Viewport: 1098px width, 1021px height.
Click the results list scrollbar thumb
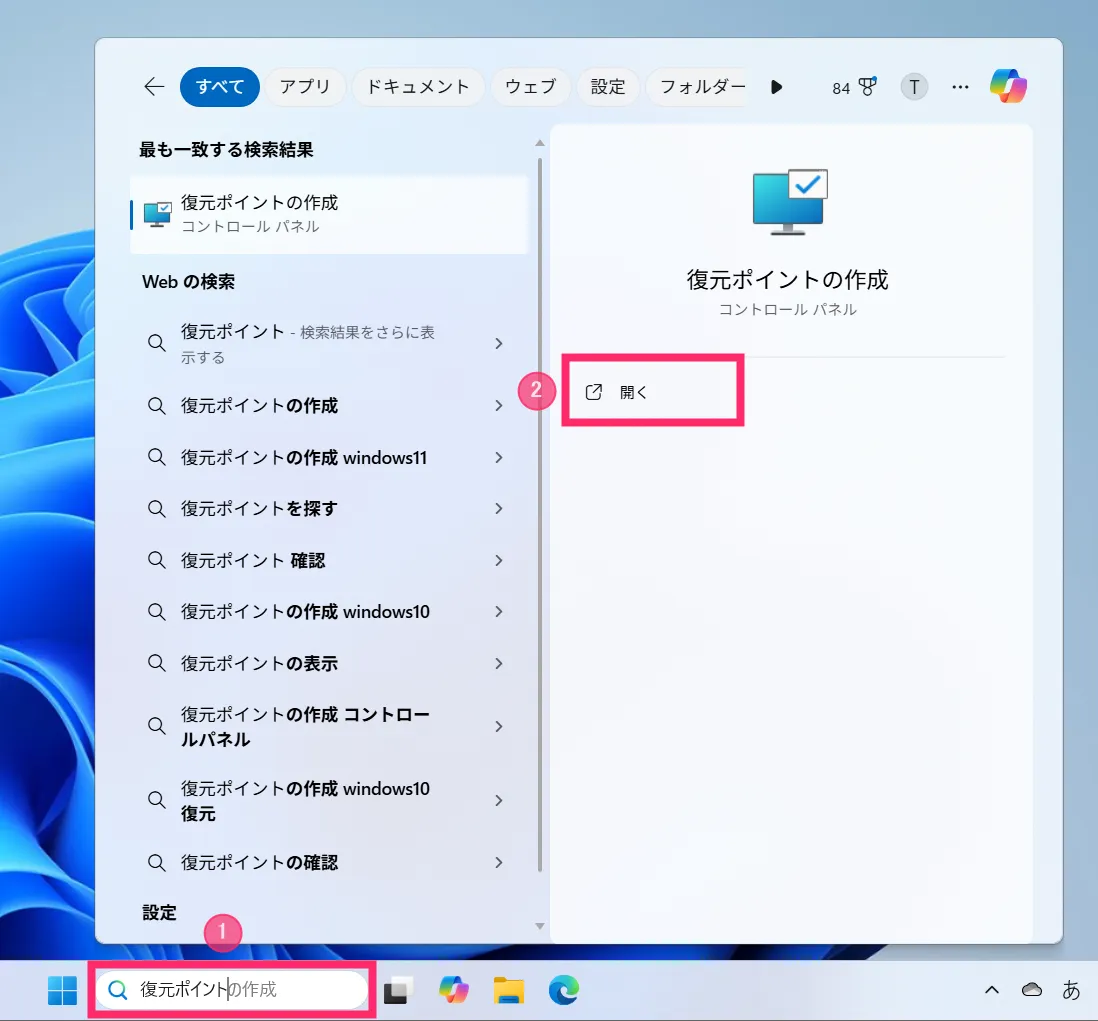pos(539,515)
